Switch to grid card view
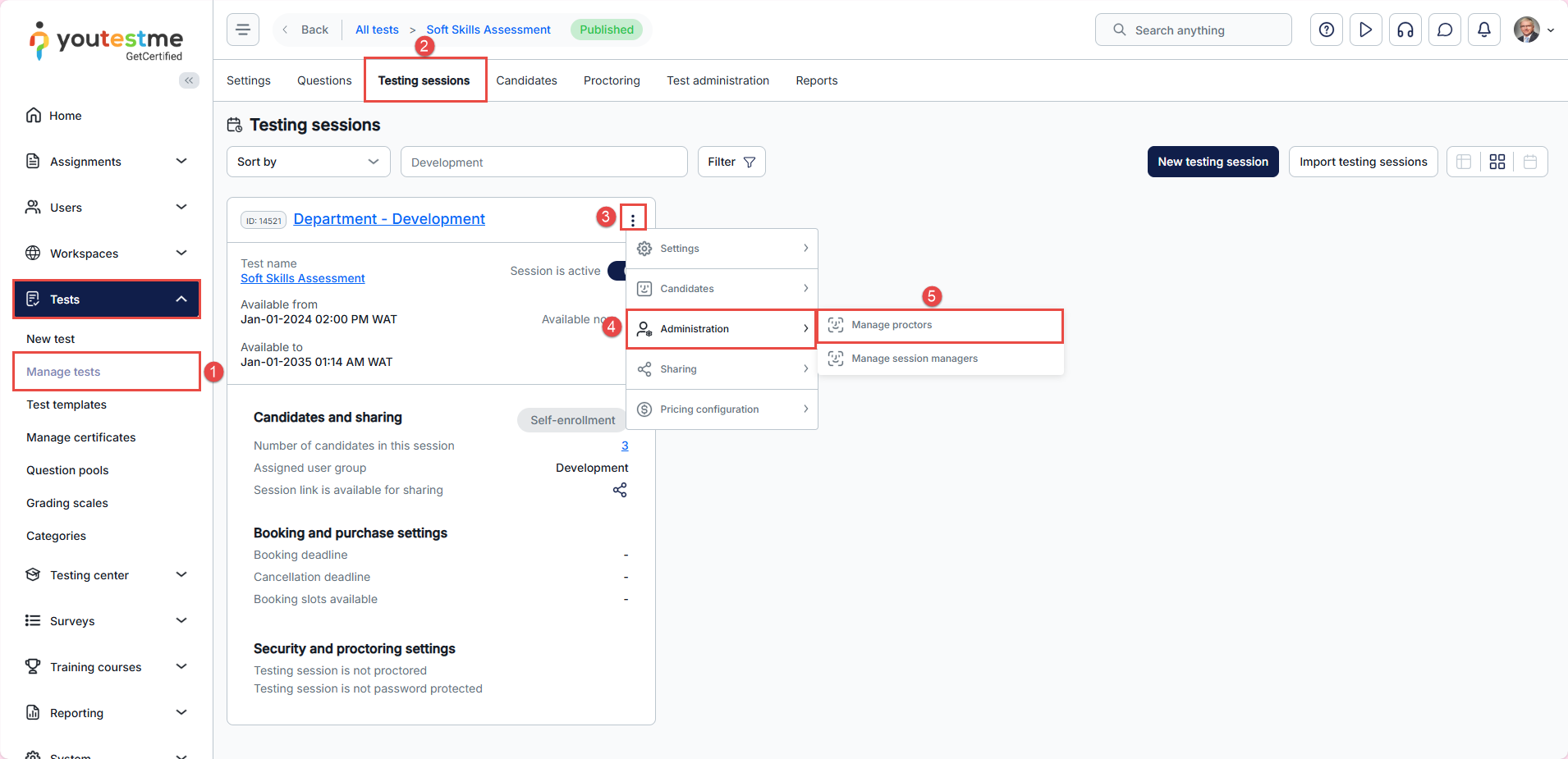Viewport: 1568px width, 759px height. (1497, 162)
